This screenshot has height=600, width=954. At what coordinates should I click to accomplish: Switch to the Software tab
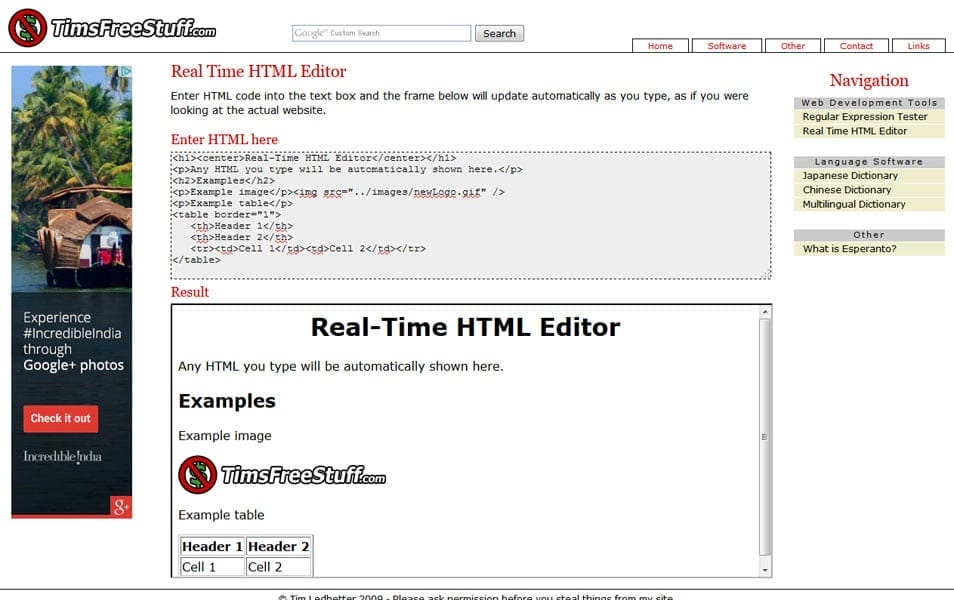[726, 45]
